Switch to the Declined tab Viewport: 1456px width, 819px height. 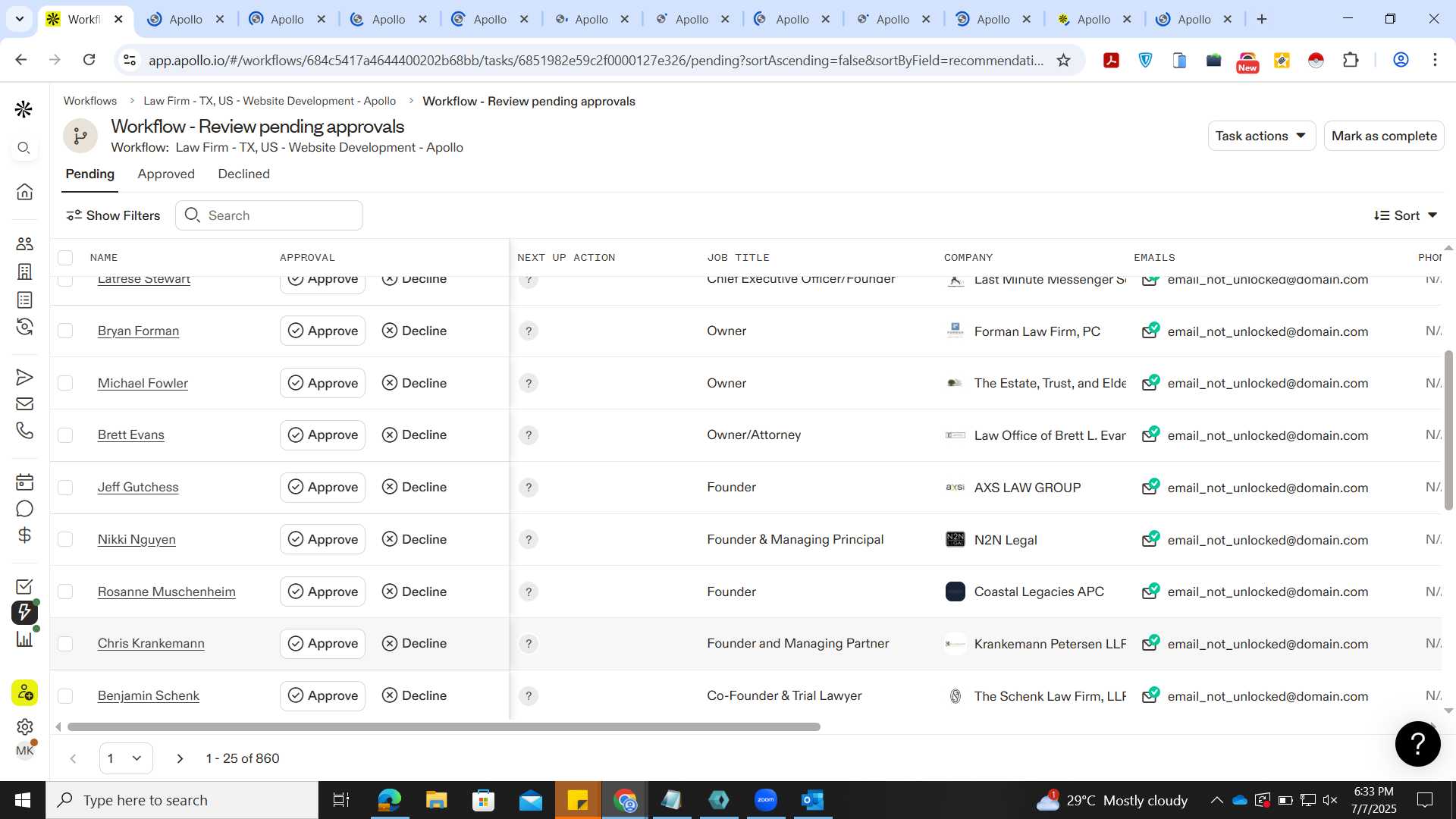click(x=243, y=174)
